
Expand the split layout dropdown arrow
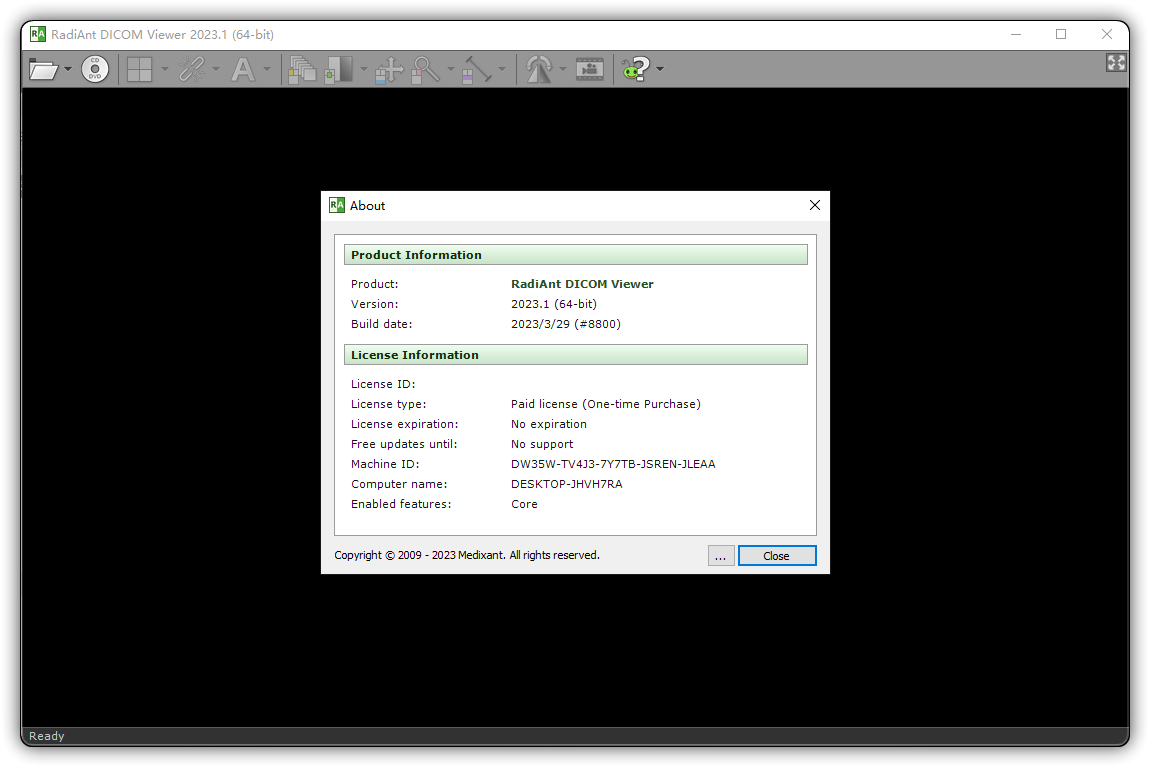pyautogui.click(x=164, y=70)
